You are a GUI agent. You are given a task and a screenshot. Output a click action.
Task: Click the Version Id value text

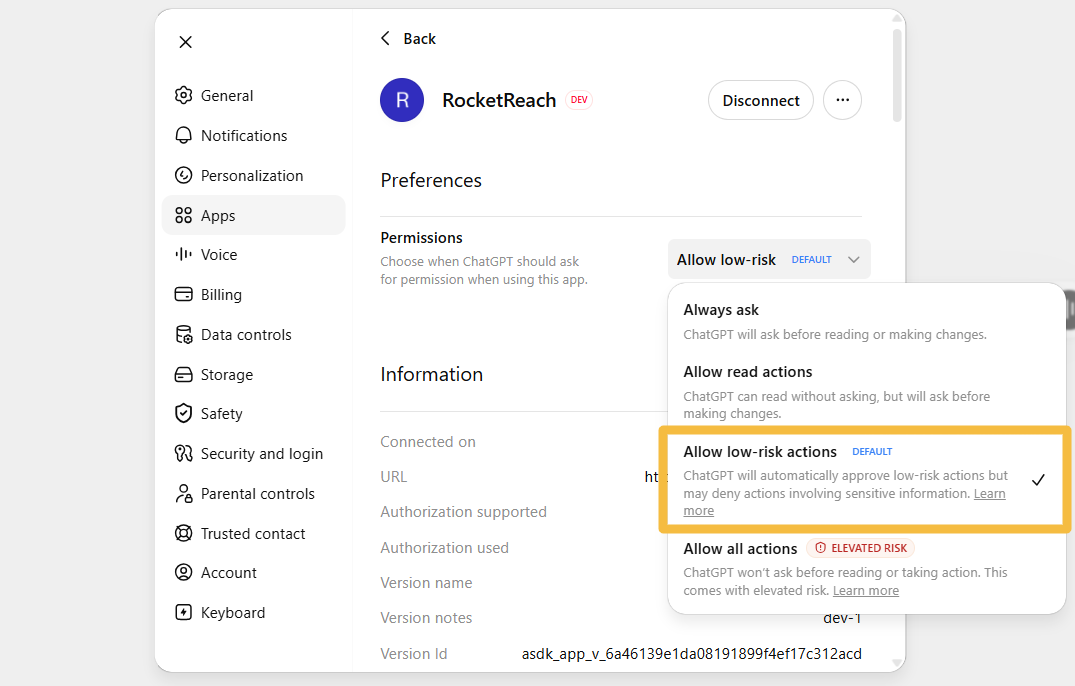[x=691, y=654]
